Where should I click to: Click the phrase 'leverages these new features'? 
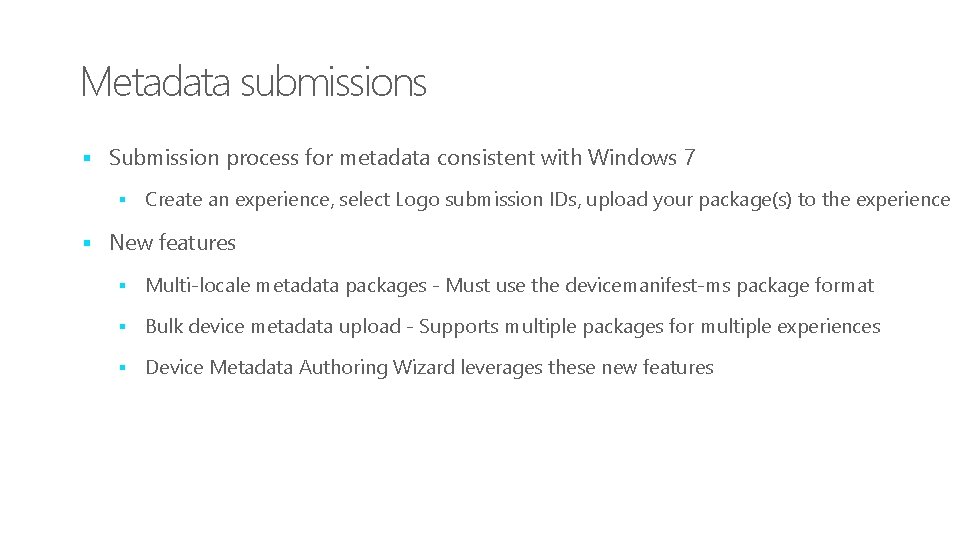pyautogui.click(x=587, y=368)
